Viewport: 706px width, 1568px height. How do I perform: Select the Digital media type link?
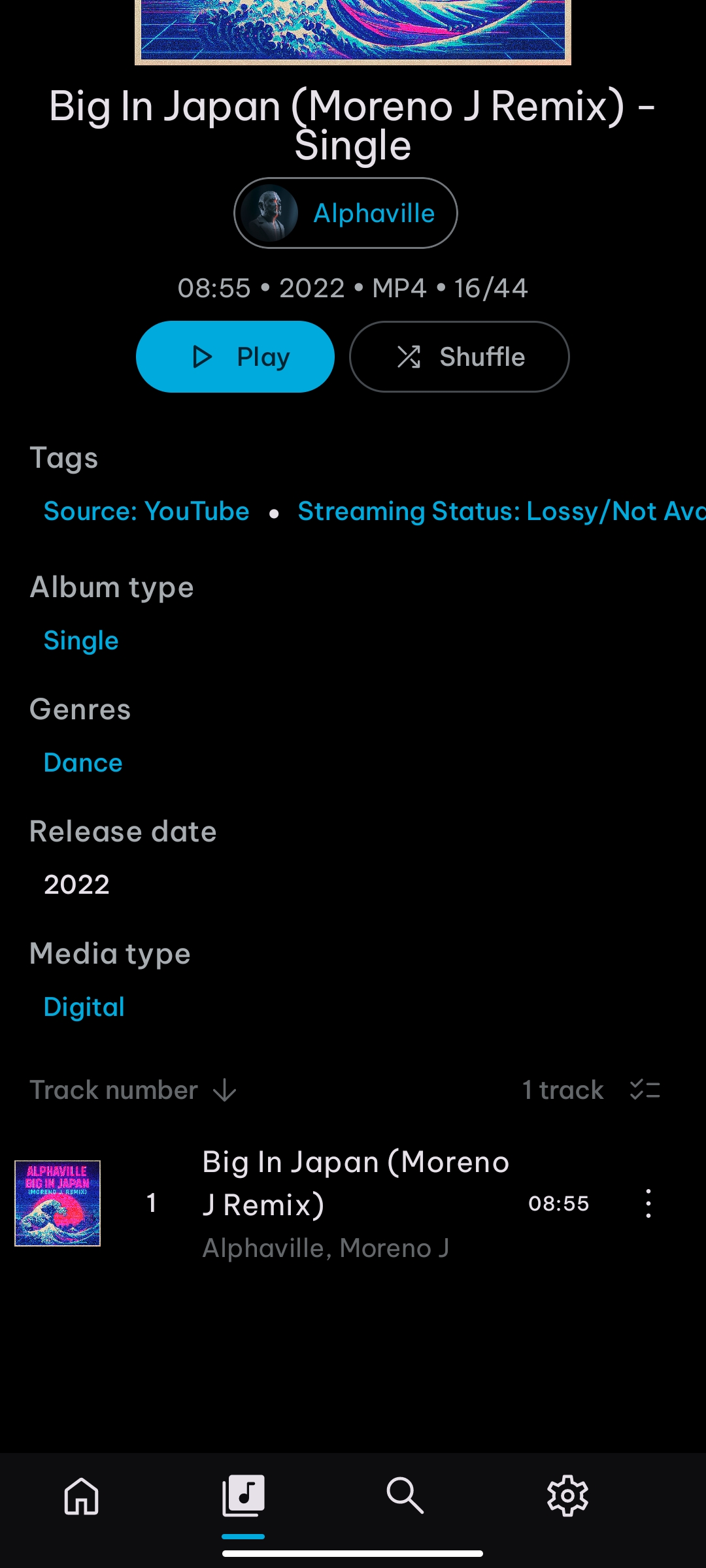pos(84,1007)
